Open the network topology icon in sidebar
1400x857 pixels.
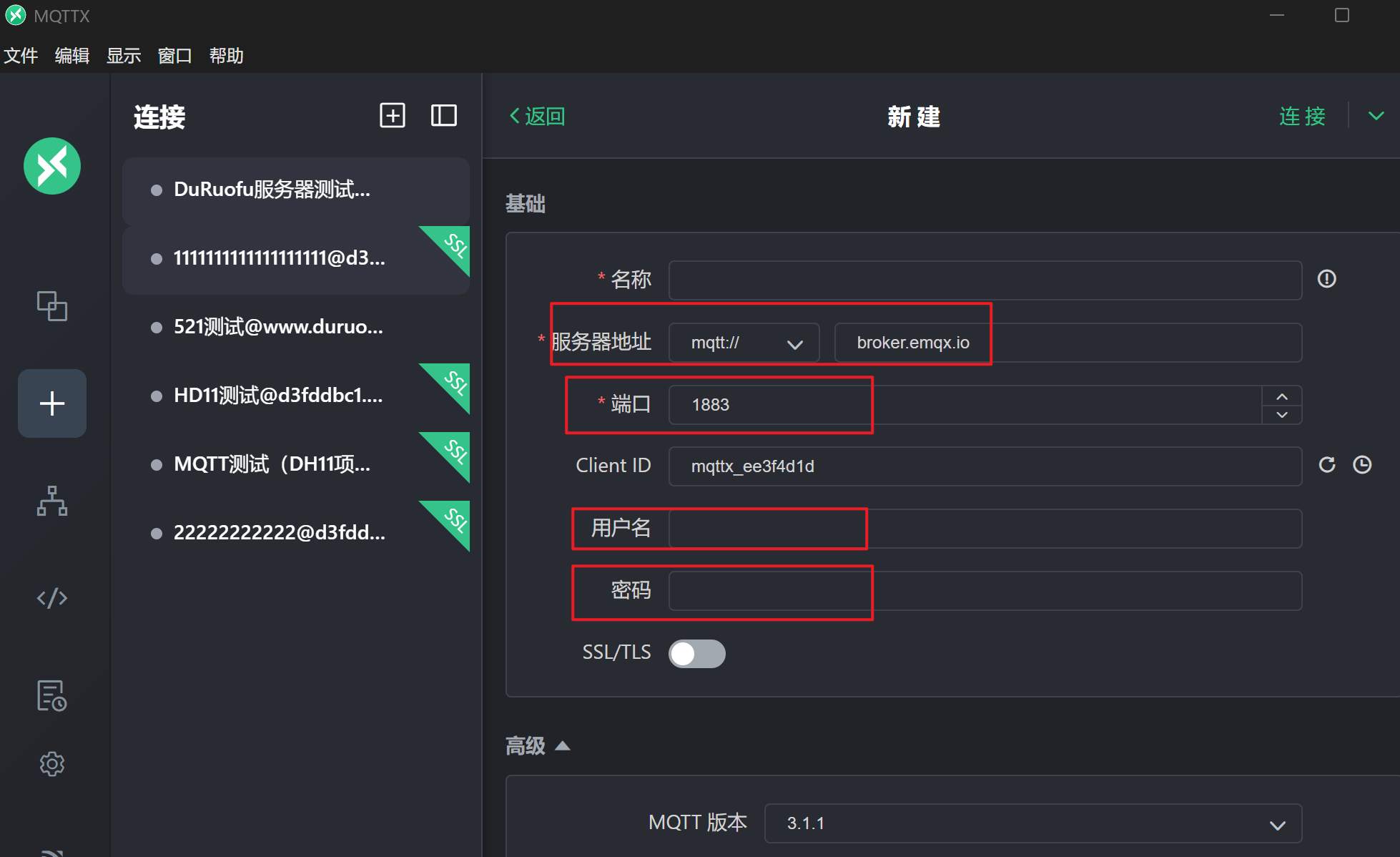(x=52, y=501)
